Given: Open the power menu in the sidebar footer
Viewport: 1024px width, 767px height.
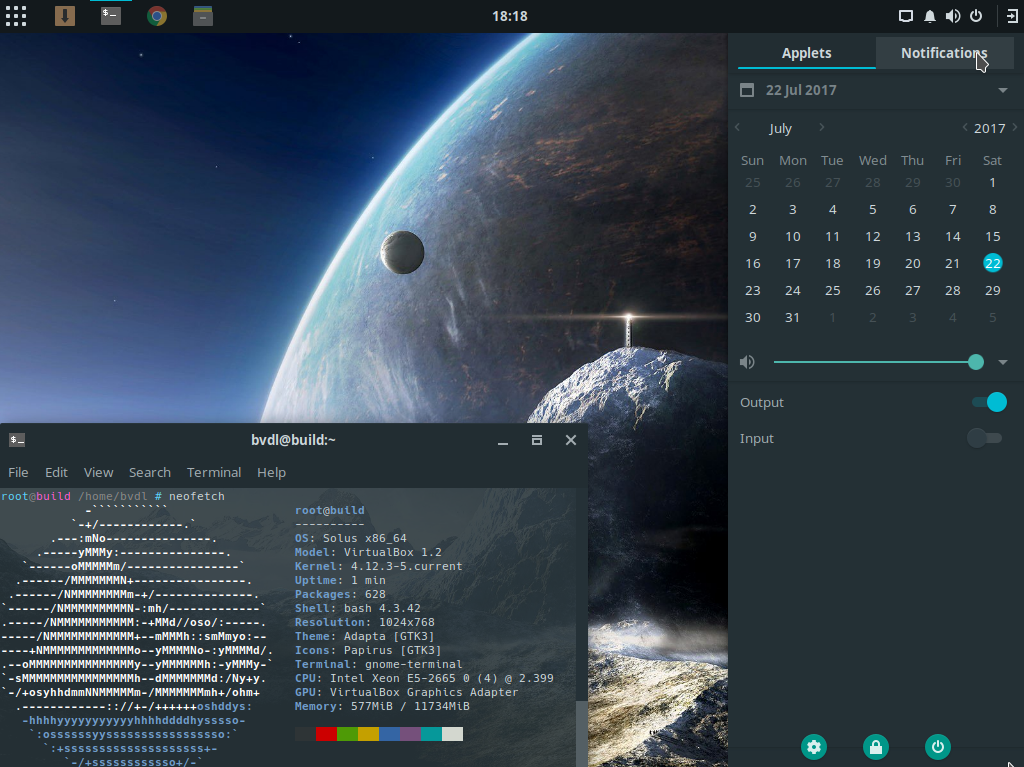Looking at the screenshot, I should [x=938, y=747].
